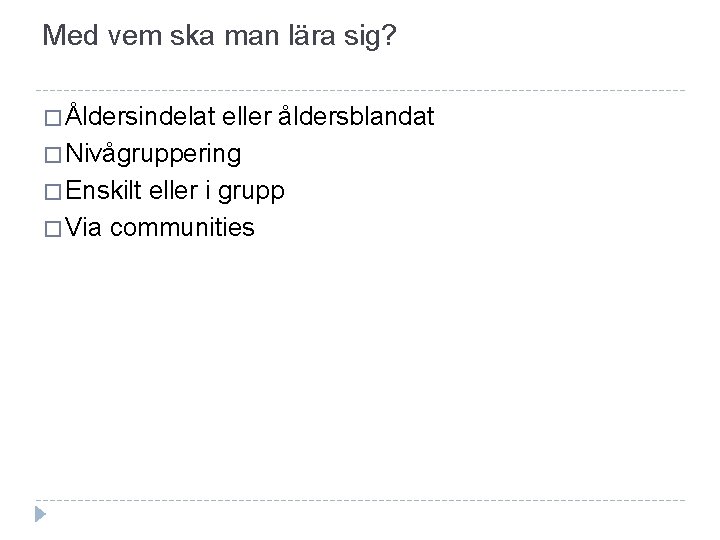Click square bullet before Nivågruppering
720x540 pixels.
tap(52, 155)
